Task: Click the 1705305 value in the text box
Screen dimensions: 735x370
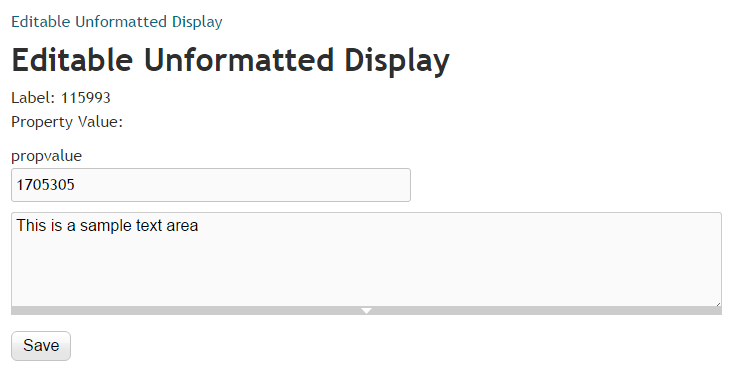Action: (45, 185)
